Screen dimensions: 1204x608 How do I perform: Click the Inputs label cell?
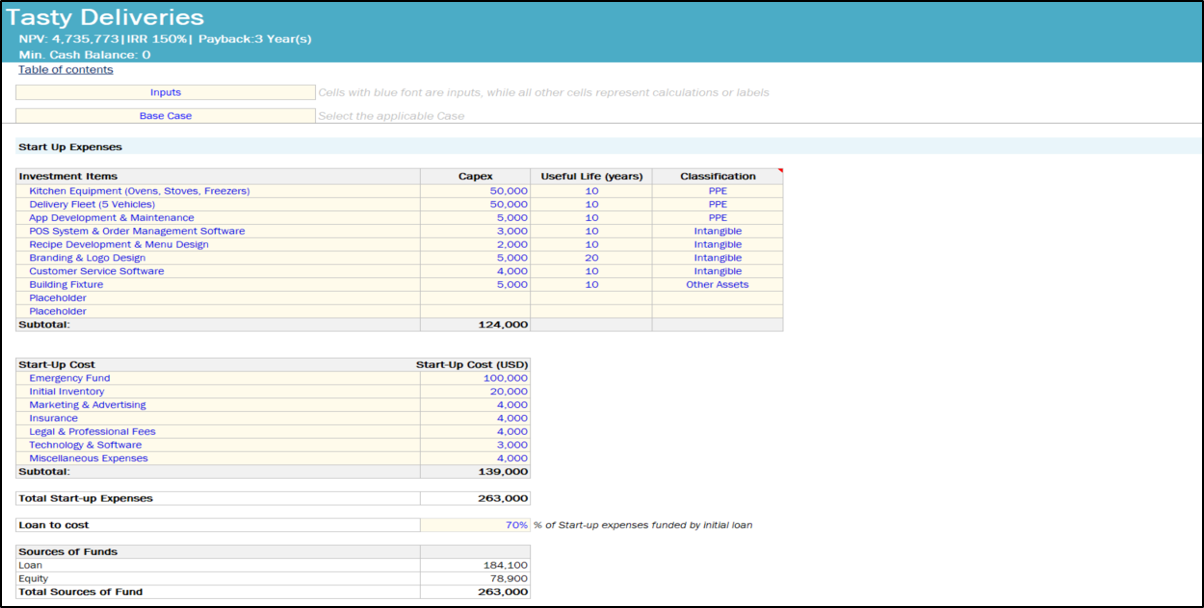(165, 92)
